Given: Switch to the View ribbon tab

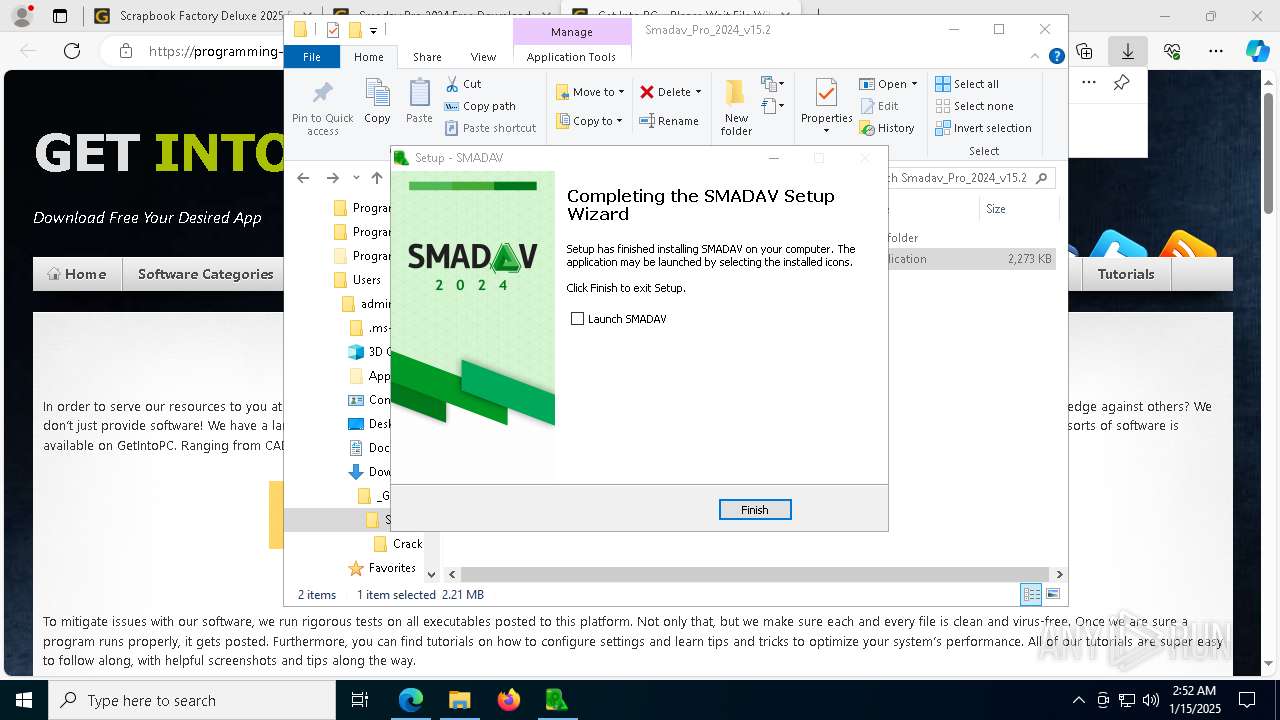Looking at the screenshot, I should [483, 57].
